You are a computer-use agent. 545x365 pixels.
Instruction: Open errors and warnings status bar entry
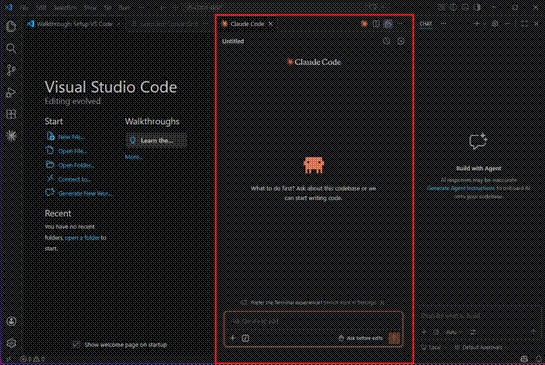(32, 359)
